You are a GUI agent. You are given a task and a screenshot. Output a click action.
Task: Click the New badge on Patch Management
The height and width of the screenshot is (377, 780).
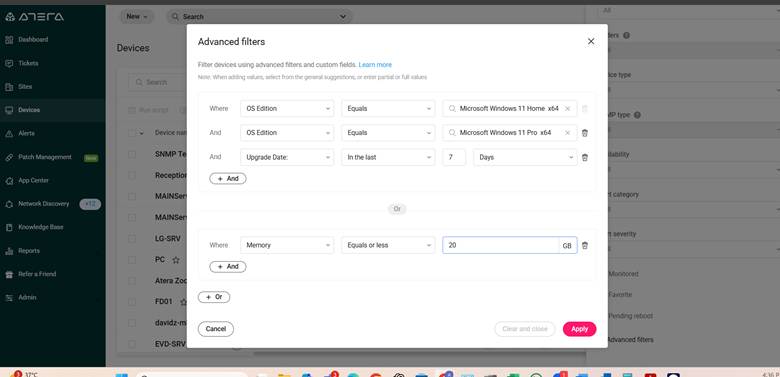pyautogui.click(x=91, y=158)
